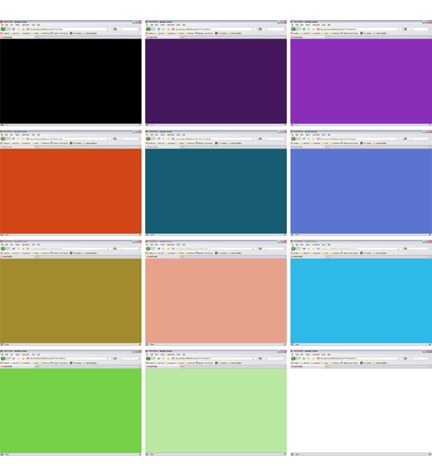Click the sky blue page in the browser window
The image size is (432, 476).
tap(361, 301)
